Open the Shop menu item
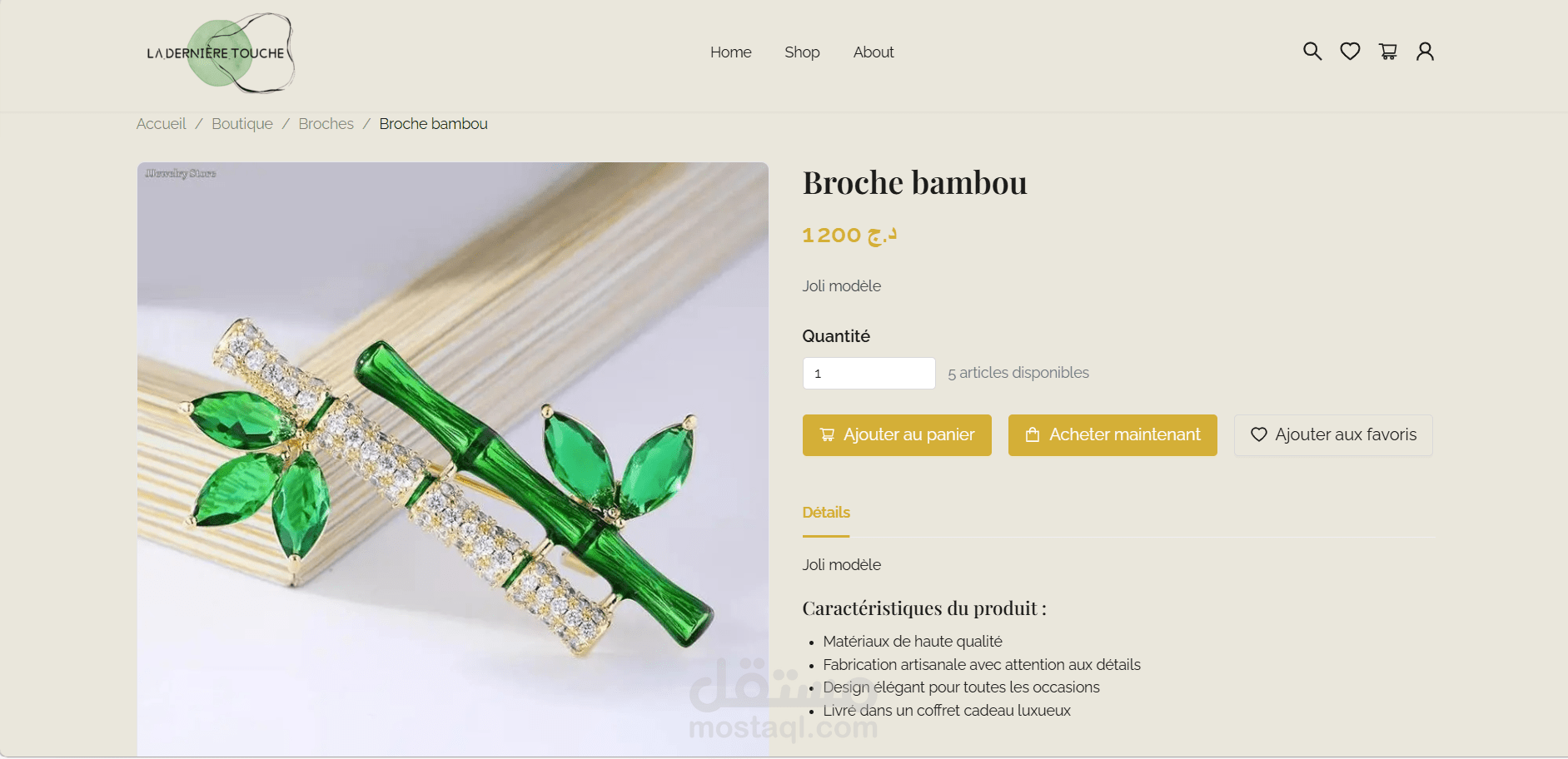The image size is (1568, 759). (802, 52)
